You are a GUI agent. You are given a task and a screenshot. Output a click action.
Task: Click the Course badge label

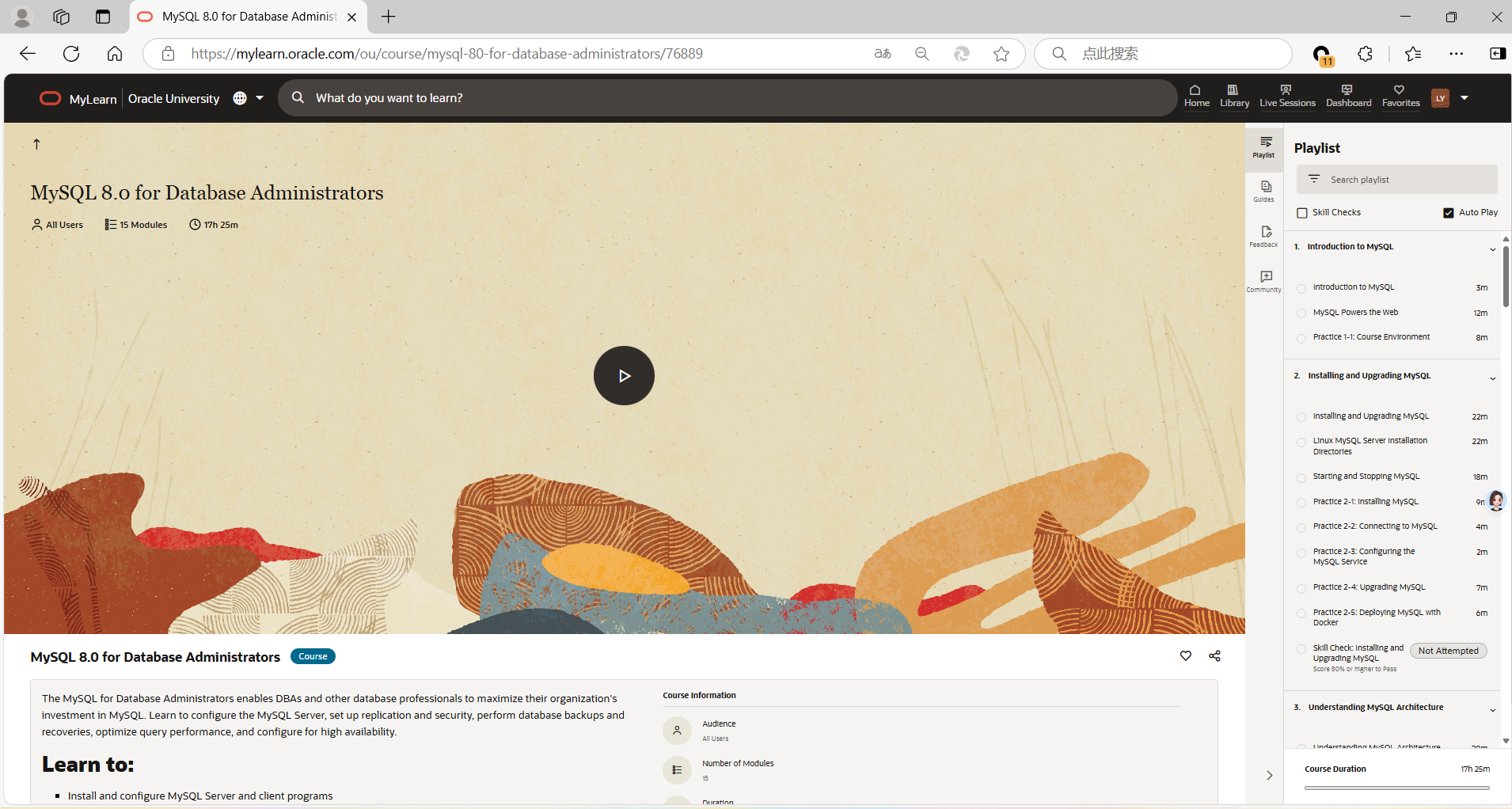tap(313, 656)
